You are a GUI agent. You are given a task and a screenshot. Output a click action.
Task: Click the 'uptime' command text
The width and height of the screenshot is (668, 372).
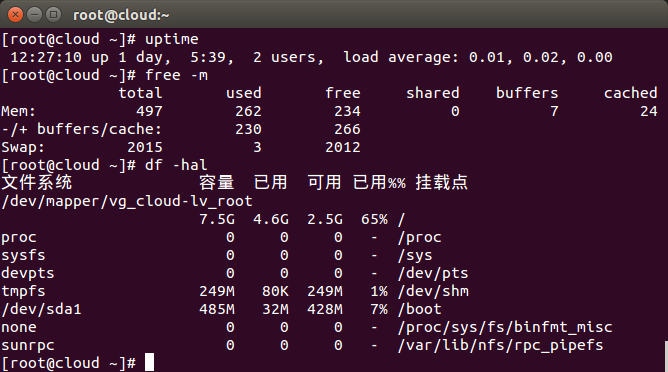[x=172, y=40]
